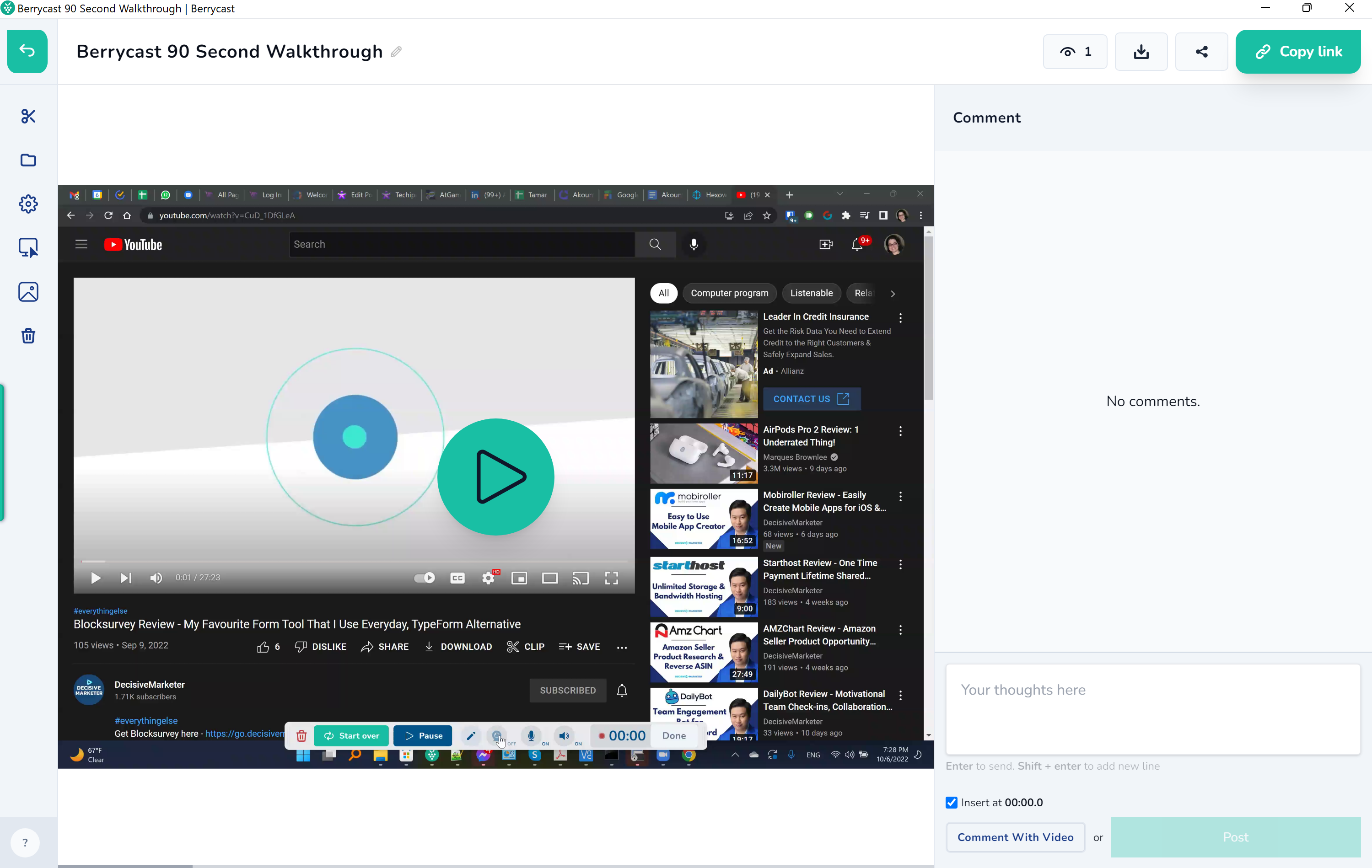The height and width of the screenshot is (868, 1372).
Task: Open the screen-with-cursor icon in sidebar
Action: point(28,248)
